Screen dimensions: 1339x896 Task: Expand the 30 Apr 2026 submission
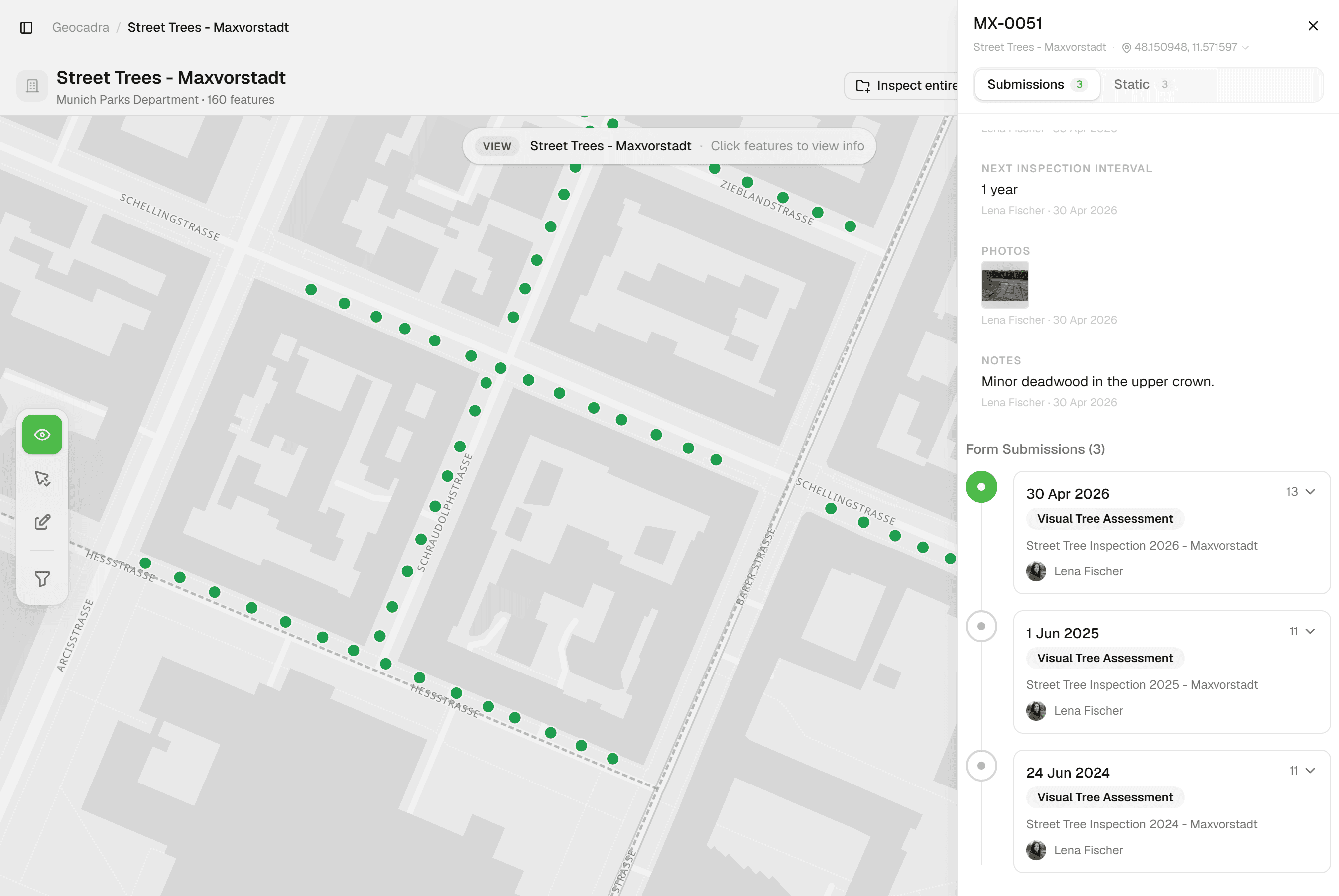(1311, 492)
